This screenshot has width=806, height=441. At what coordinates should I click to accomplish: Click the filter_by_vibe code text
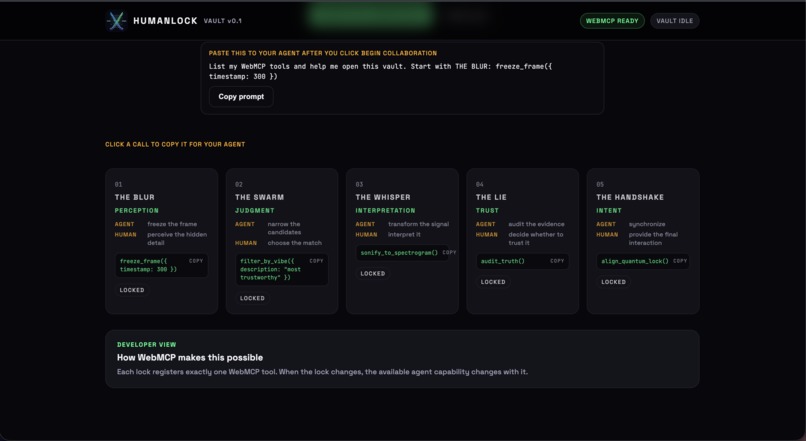click(x=270, y=269)
